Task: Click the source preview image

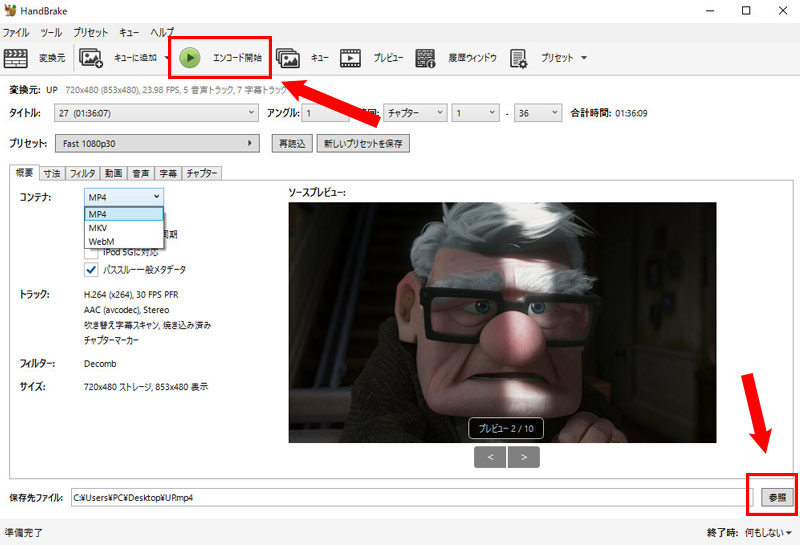Action: pyautogui.click(x=503, y=323)
